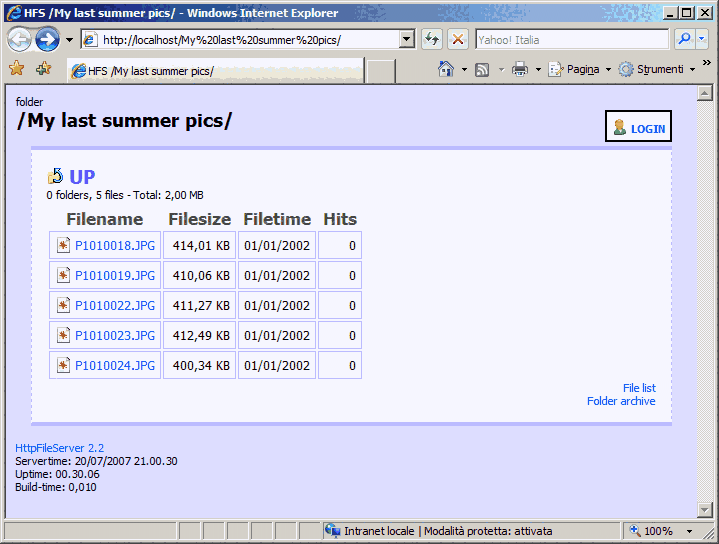The image size is (719, 544).
Task: Open P1010023.JPG file link
Action: click(x=115, y=336)
